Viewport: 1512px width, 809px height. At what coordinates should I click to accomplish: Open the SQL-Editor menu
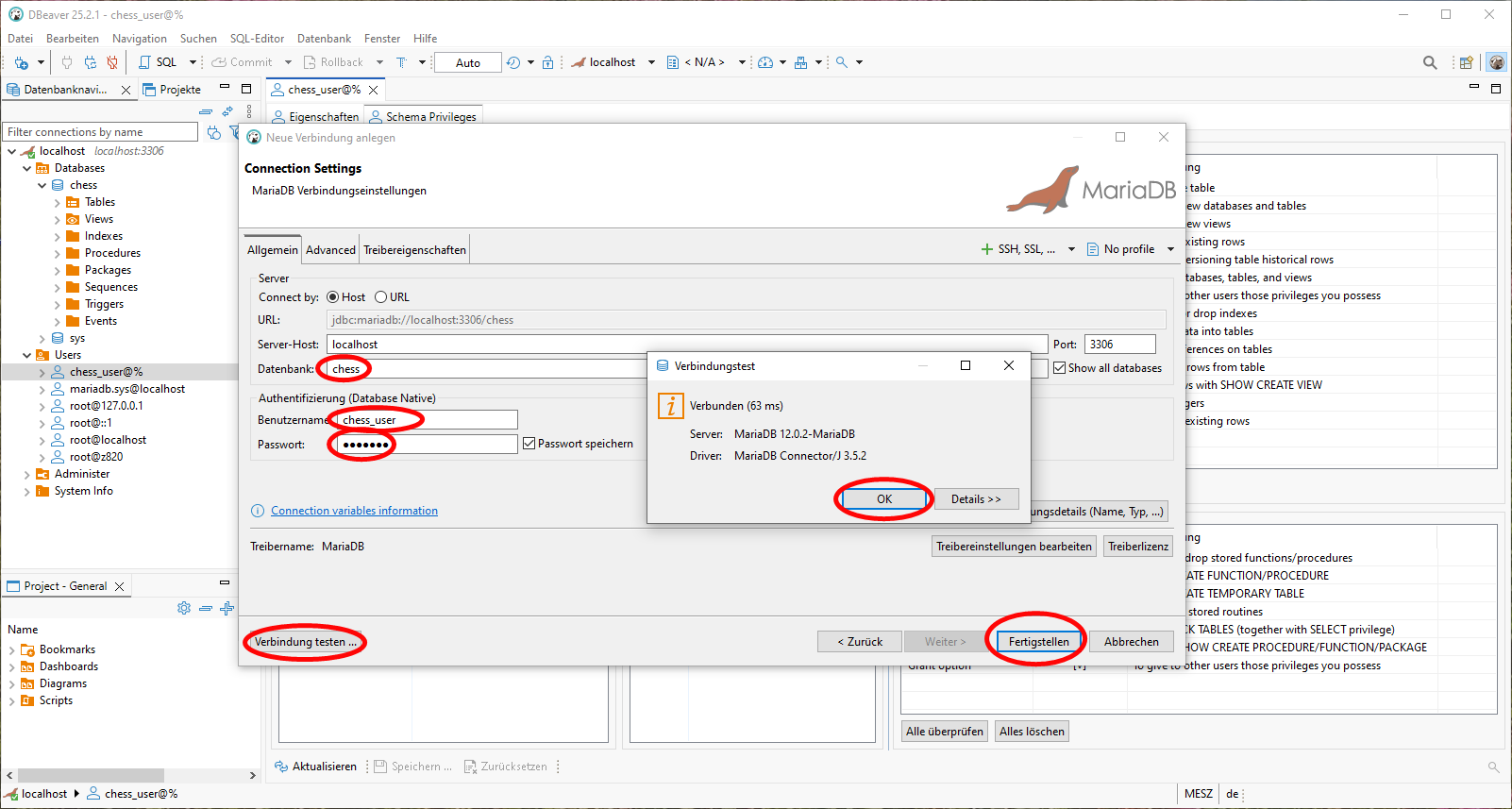[x=257, y=39]
